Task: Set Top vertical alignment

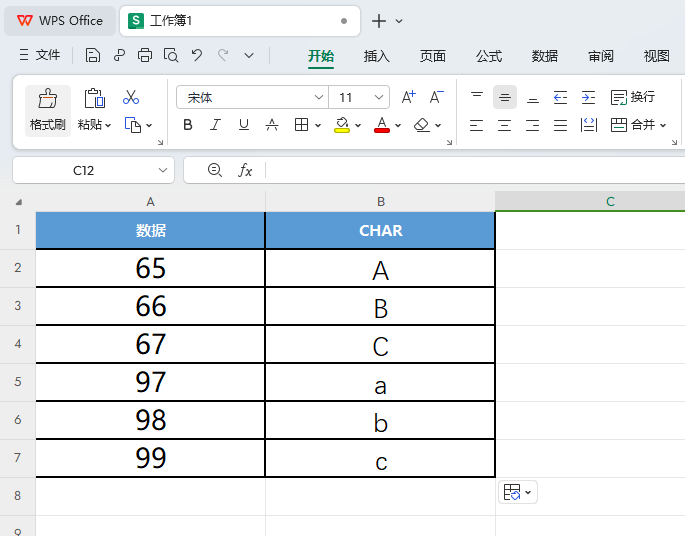Action: [477, 97]
